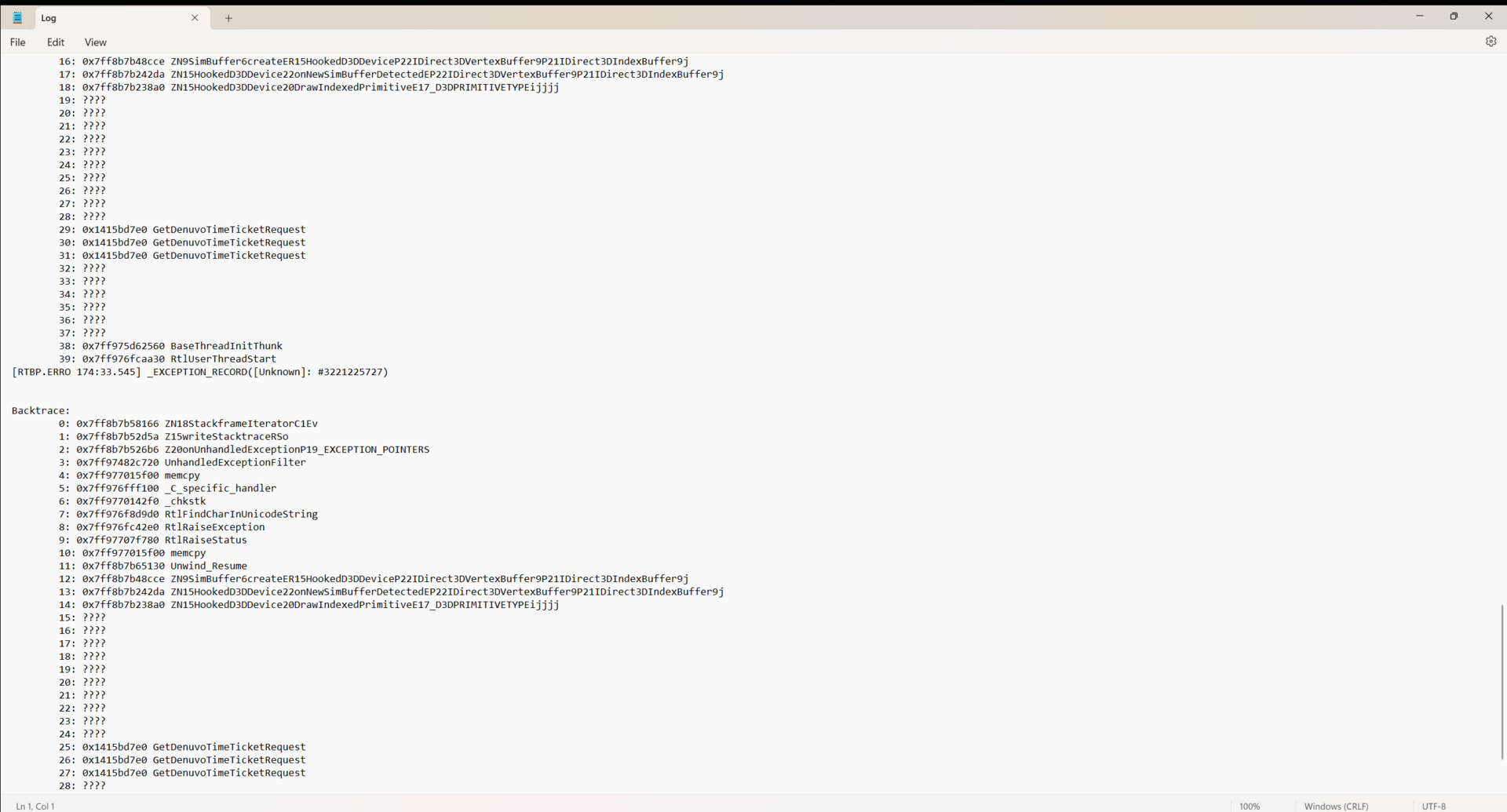Click the 100% zoom level indicator
This screenshot has height=812, width=1507.
point(1250,806)
